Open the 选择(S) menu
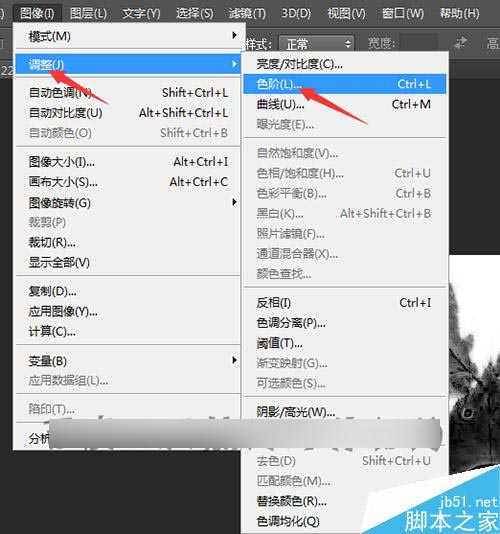The height and width of the screenshot is (534, 500). (194, 14)
